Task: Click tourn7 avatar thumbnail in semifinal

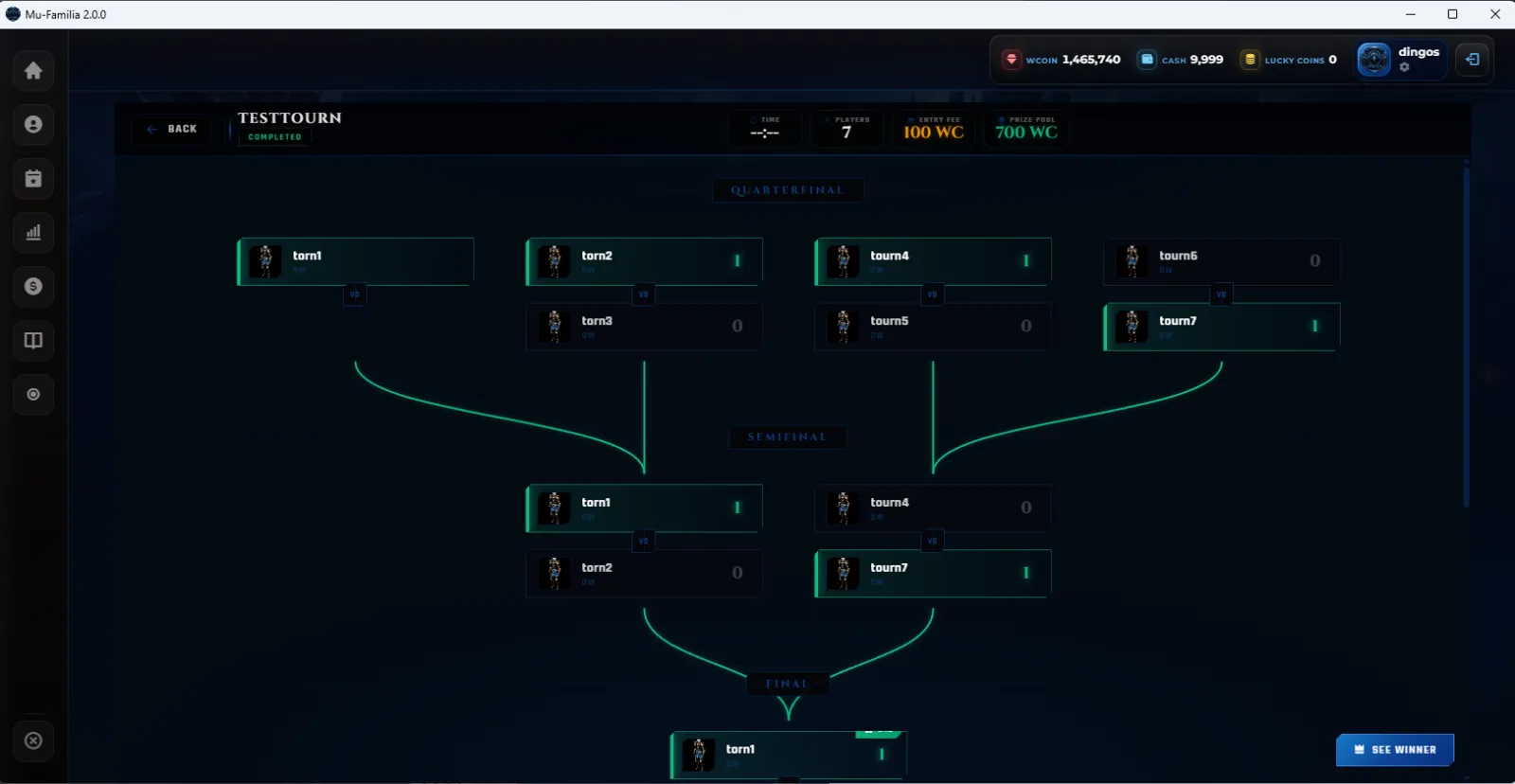Action: tap(843, 574)
